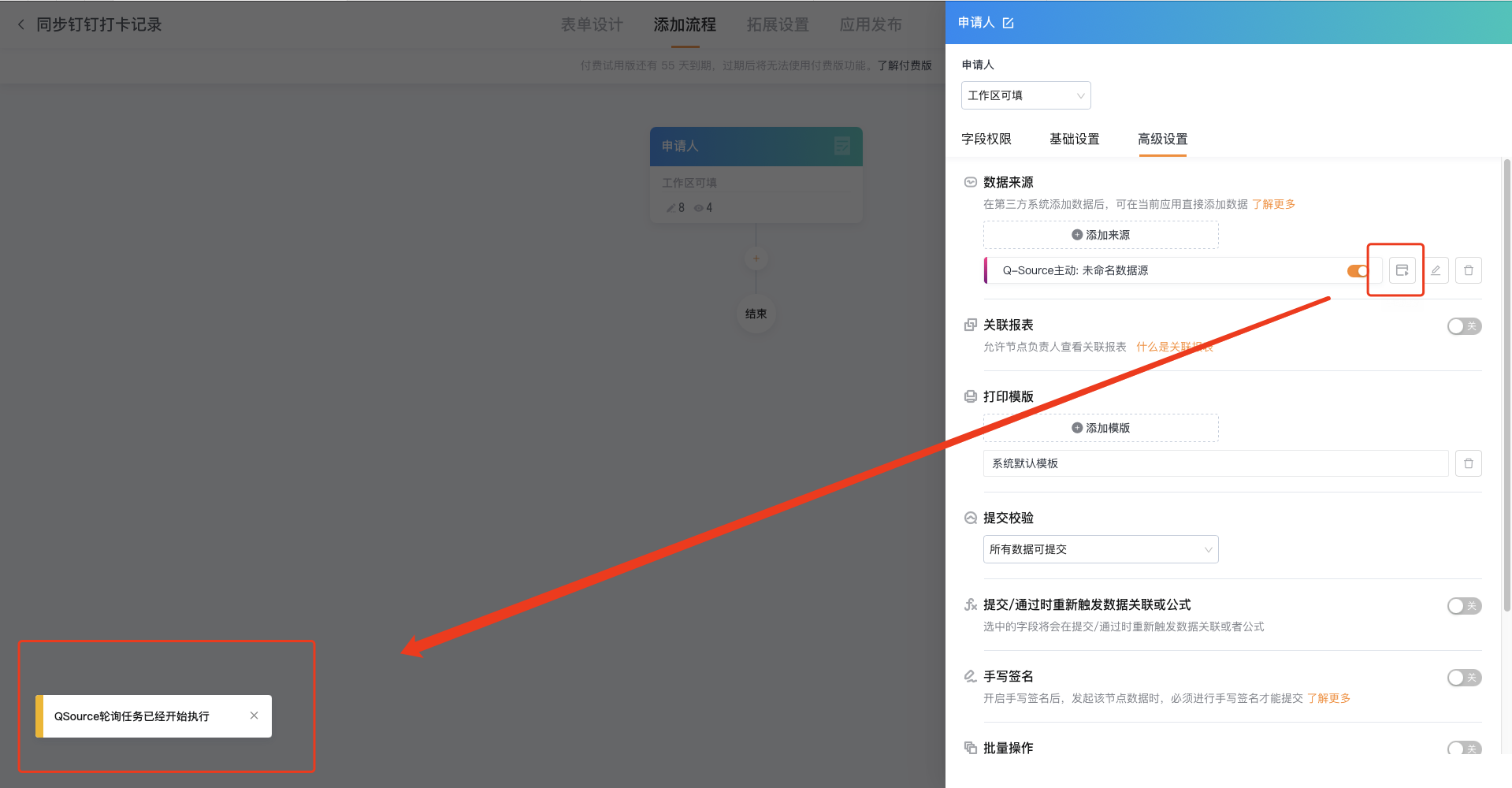Viewport: 1512px width, 788px height.
Task: Open 了解更多 link under 数据来源
Action: tap(1273, 204)
